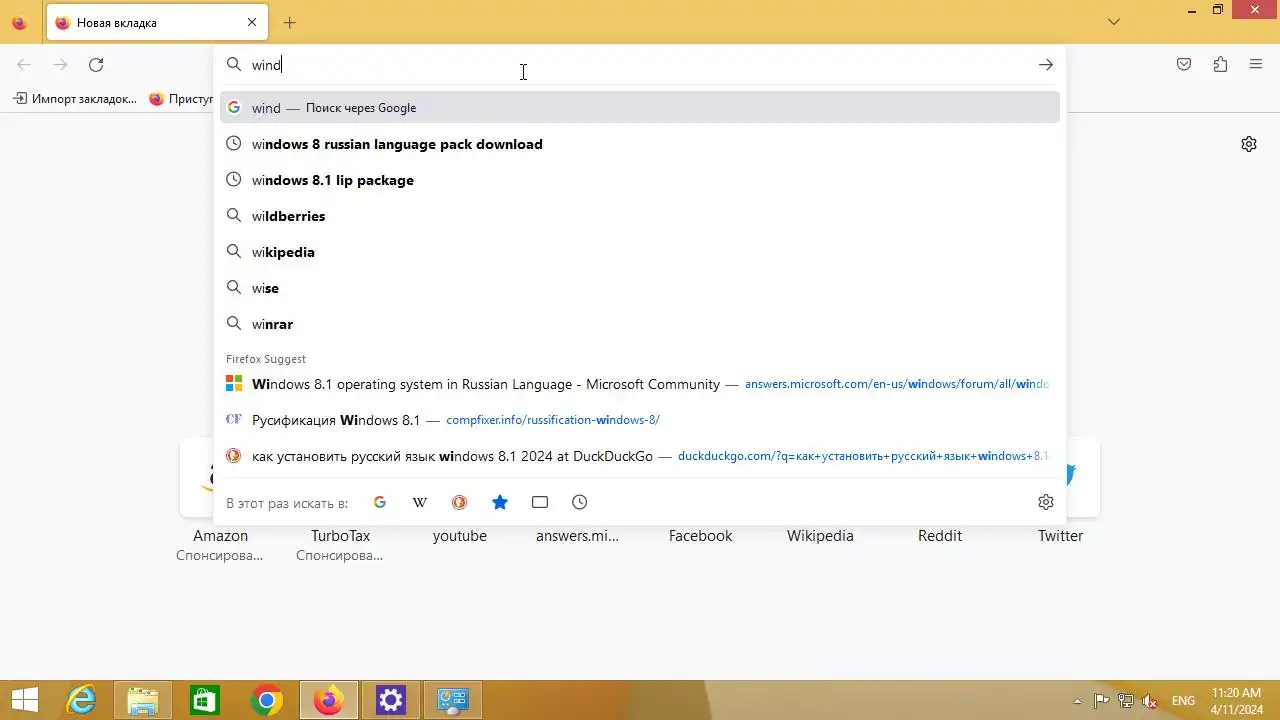Open search settings gear in dropdown
This screenshot has height=720, width=1280.
point(1046,502)
